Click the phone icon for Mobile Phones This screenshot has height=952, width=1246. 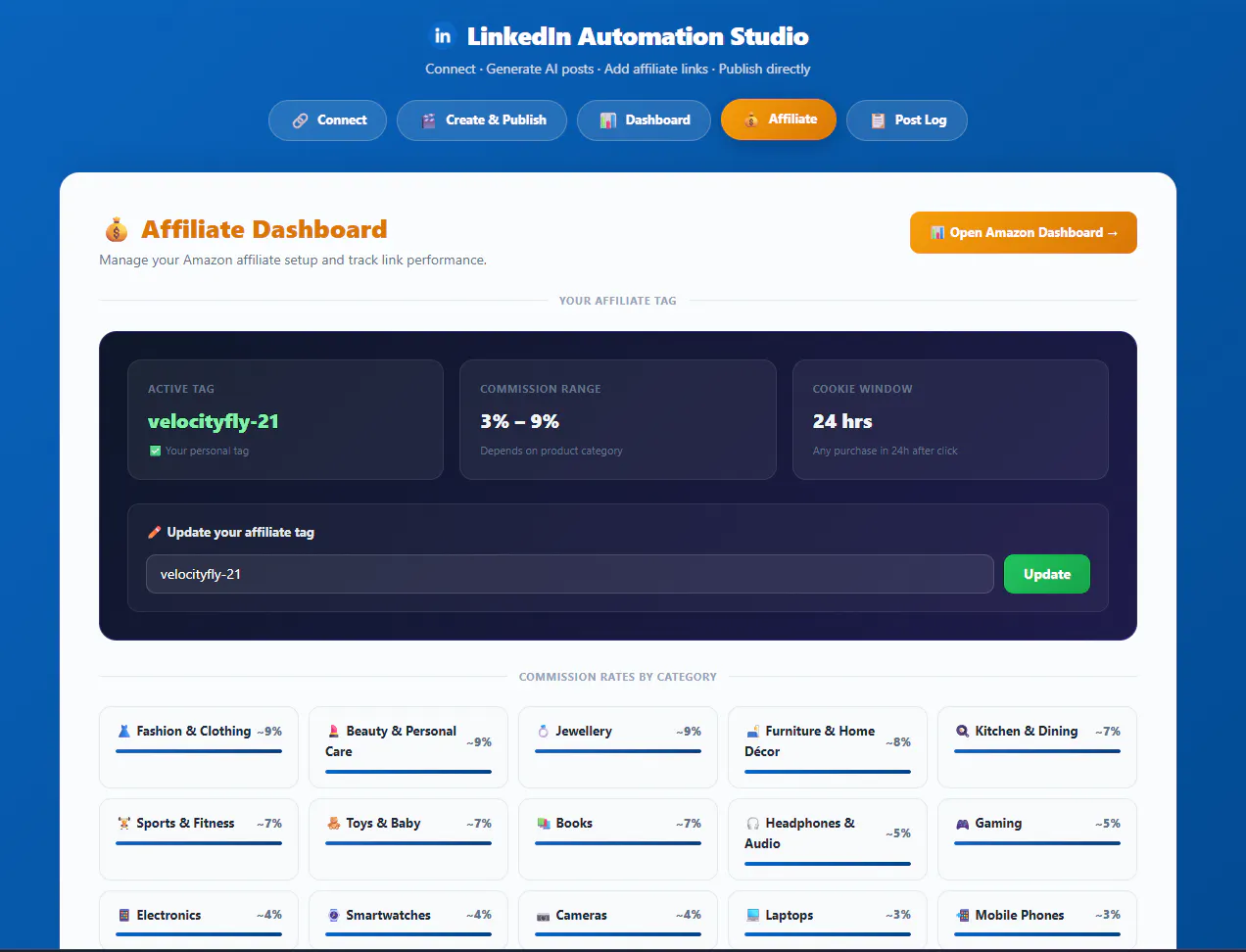point(963,916)
